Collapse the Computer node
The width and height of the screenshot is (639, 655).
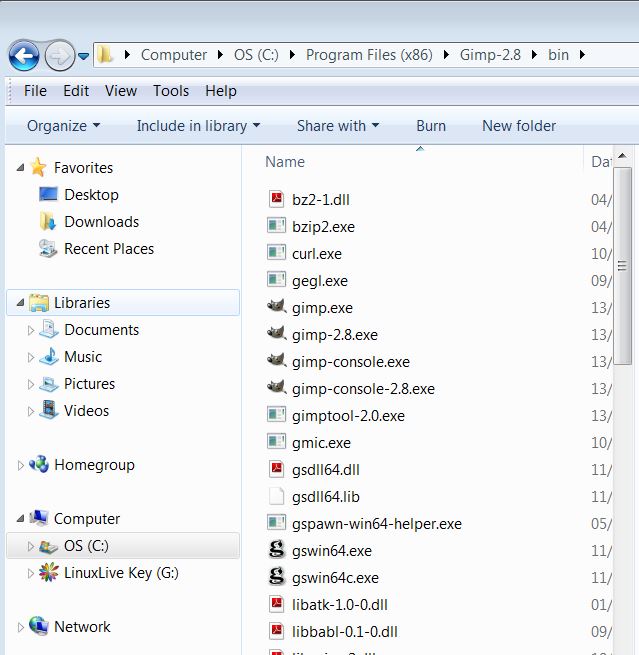[20, 519]
